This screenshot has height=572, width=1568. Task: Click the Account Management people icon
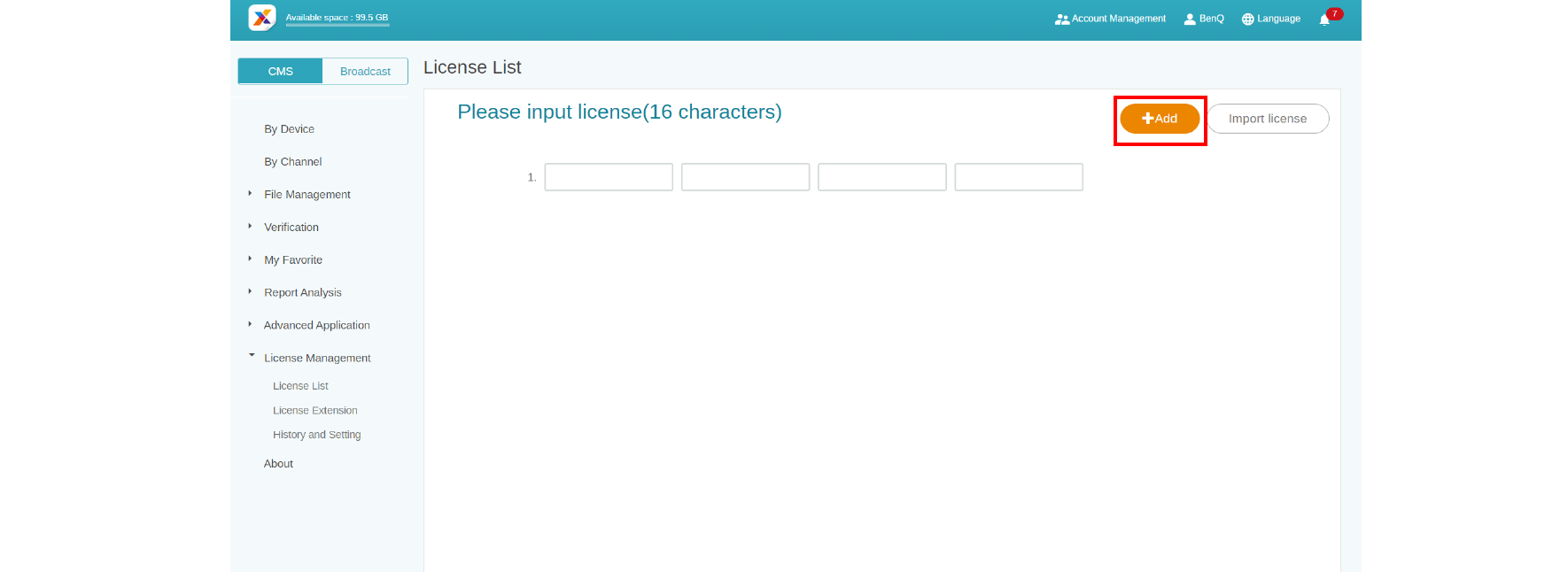[1061, 19]
